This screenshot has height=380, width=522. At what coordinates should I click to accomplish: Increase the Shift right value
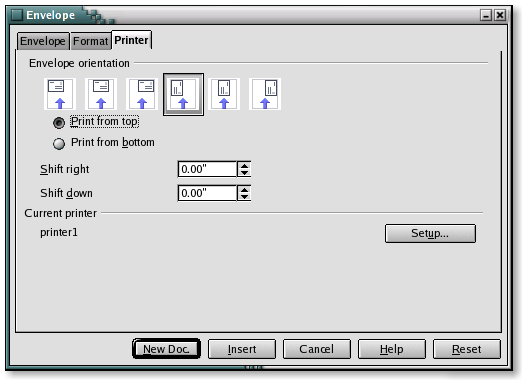point(244,166)
